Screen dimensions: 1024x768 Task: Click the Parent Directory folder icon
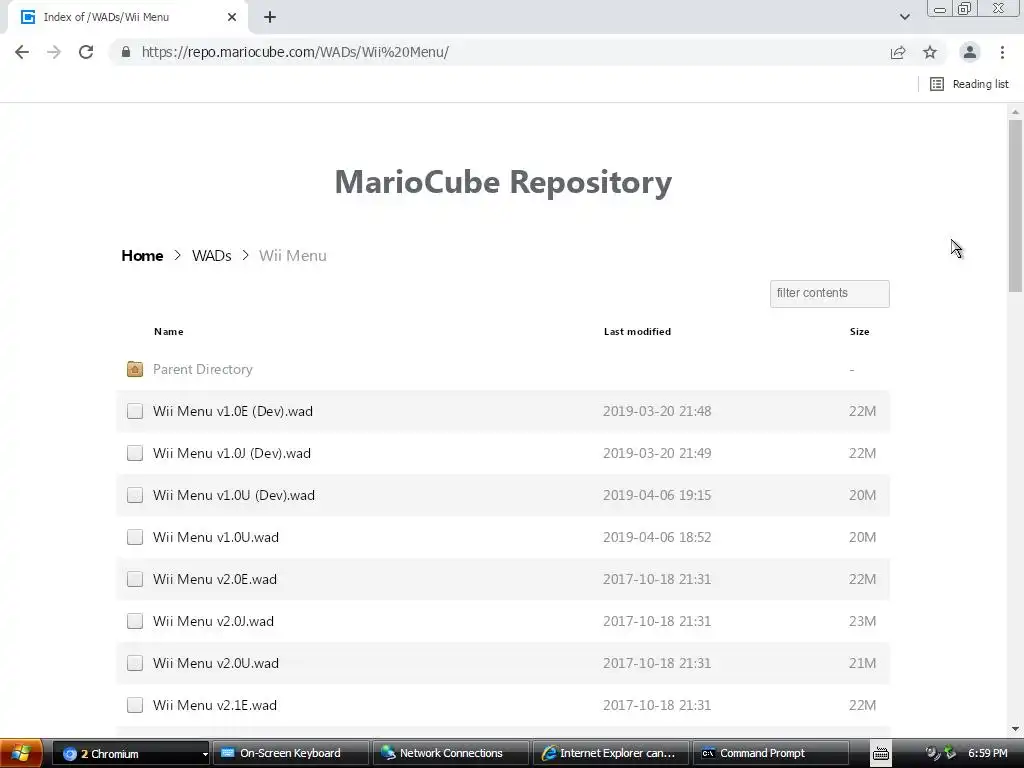(x=135, y=370)
